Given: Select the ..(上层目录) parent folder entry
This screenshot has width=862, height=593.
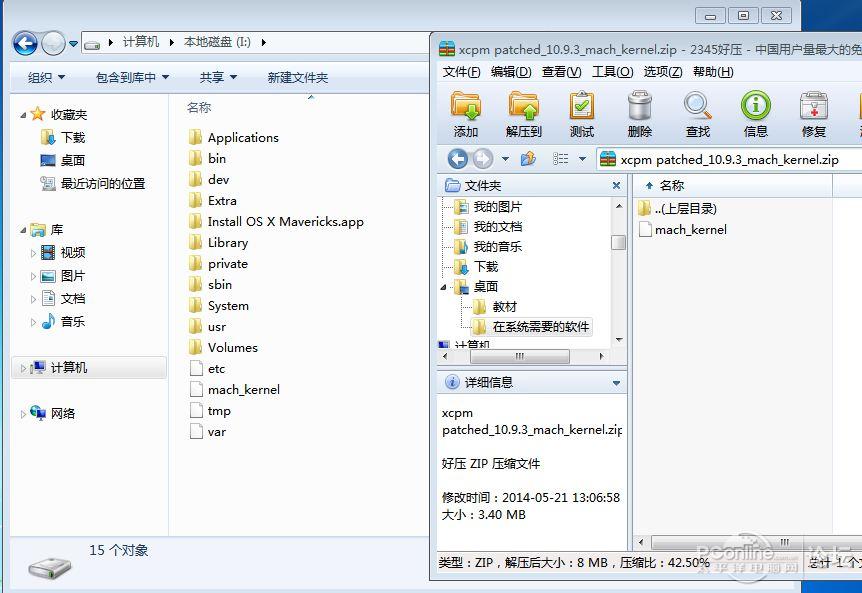Looking at the screenshot, I should pyautogui.click(x=686, y=209).
